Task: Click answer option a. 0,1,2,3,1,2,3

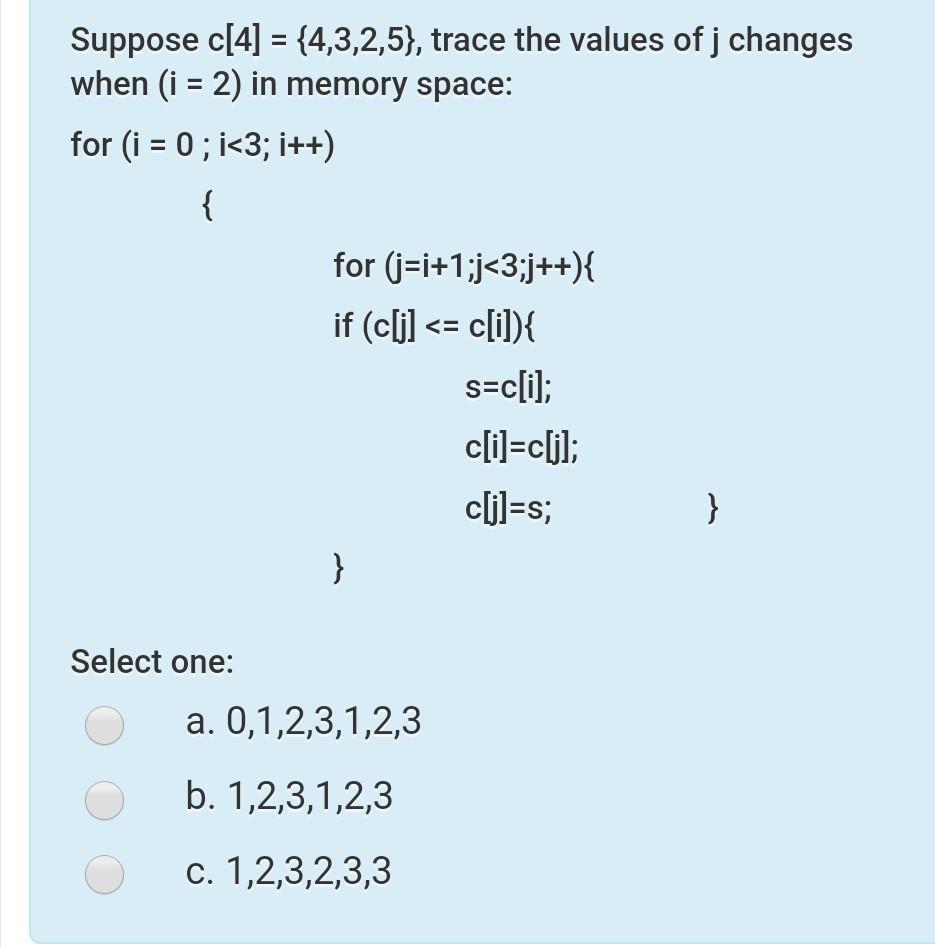Action: 303,719
